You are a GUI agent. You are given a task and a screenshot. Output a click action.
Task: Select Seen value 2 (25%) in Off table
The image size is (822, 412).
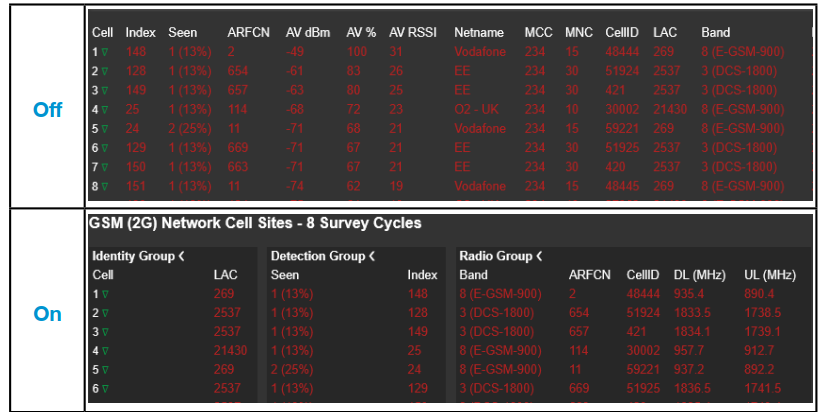pos(190,129)
